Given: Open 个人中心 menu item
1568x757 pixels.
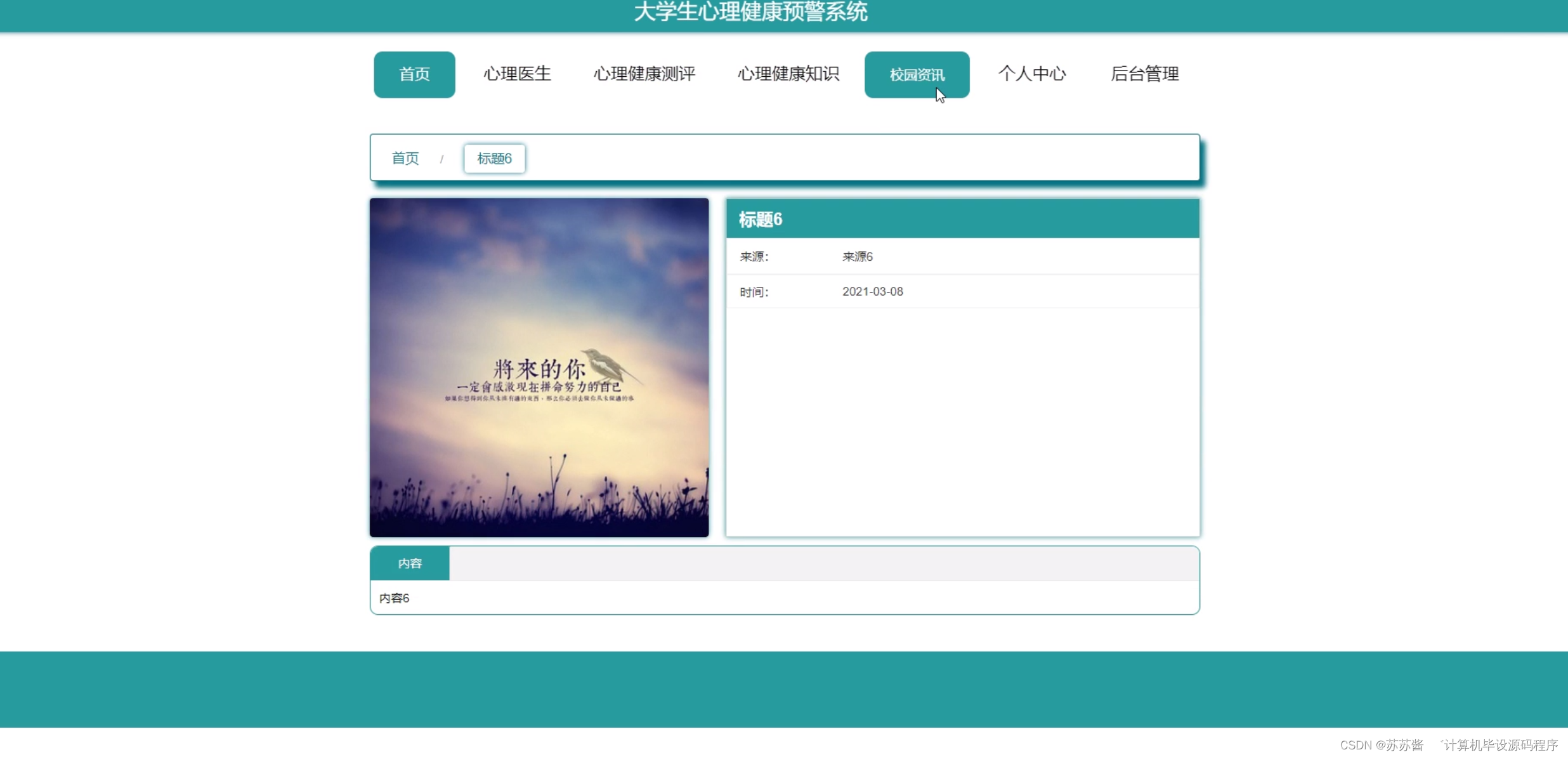Looking at the screenshot, I should point(1032,74).
